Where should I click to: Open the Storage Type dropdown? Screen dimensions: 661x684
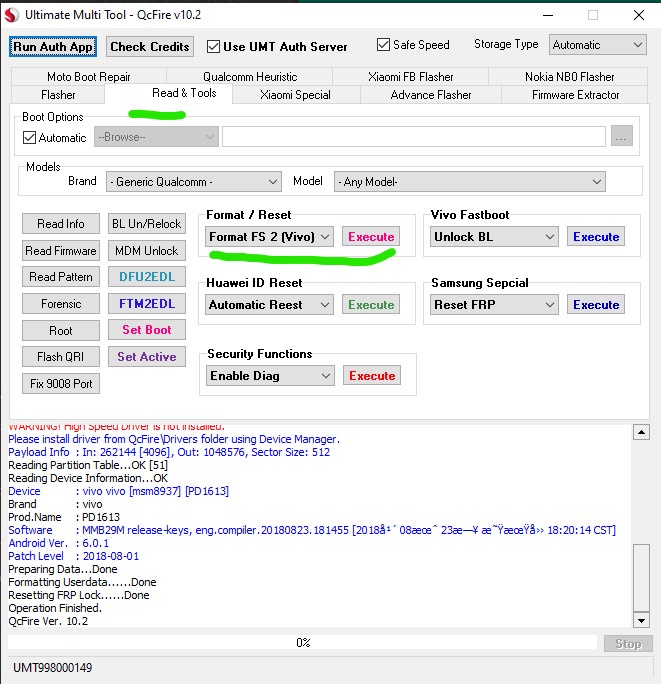tap(597, 45)
